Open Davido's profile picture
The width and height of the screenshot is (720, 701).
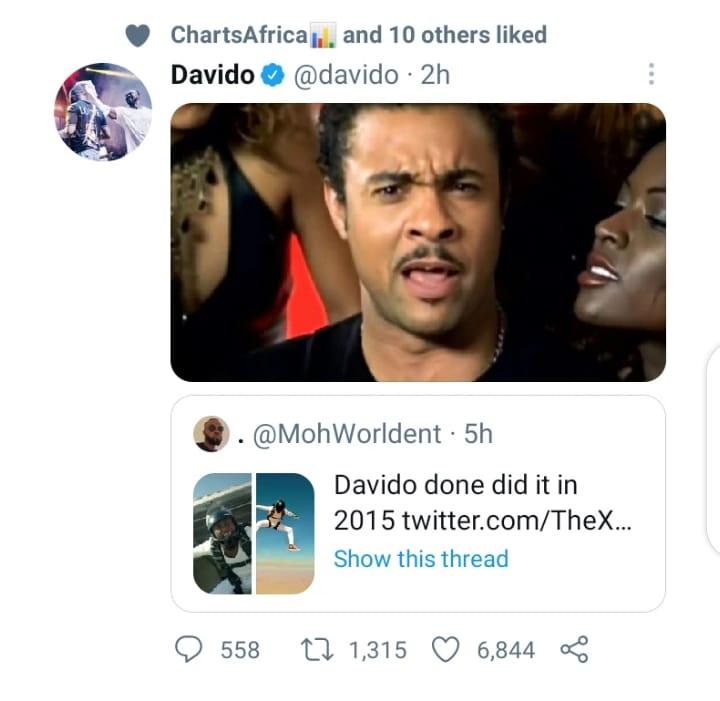[x=102, y=112]
